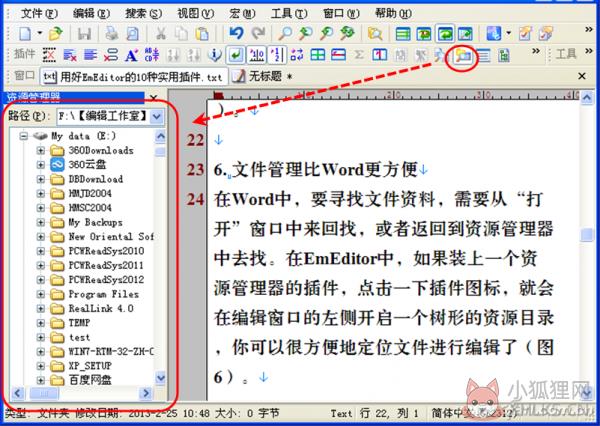Open the 文件(F) menu
Viewport: 600px width, 426px height.
click(x=39, y=13)
